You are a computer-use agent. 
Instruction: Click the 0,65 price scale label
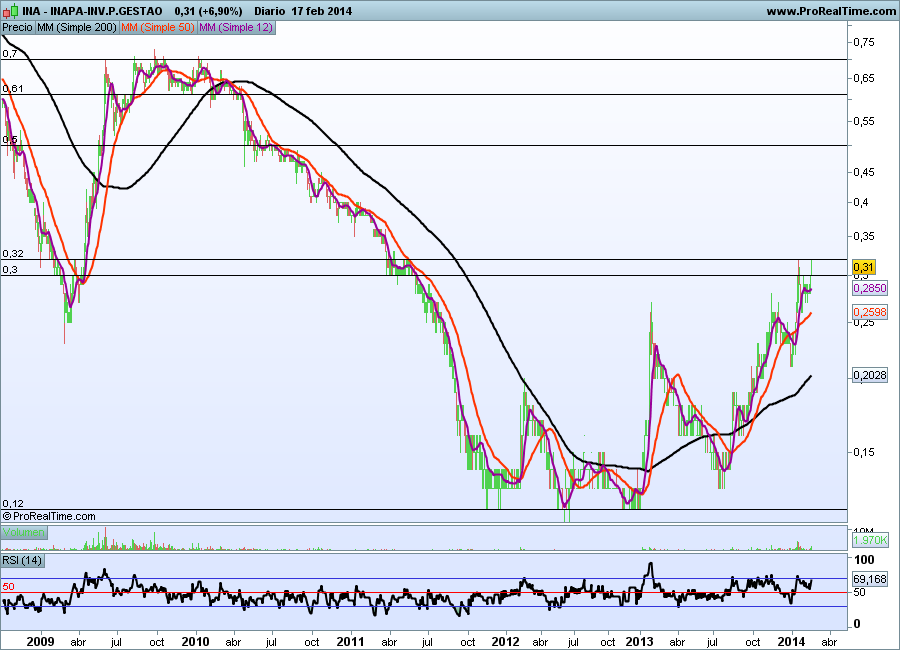(864, 78)
